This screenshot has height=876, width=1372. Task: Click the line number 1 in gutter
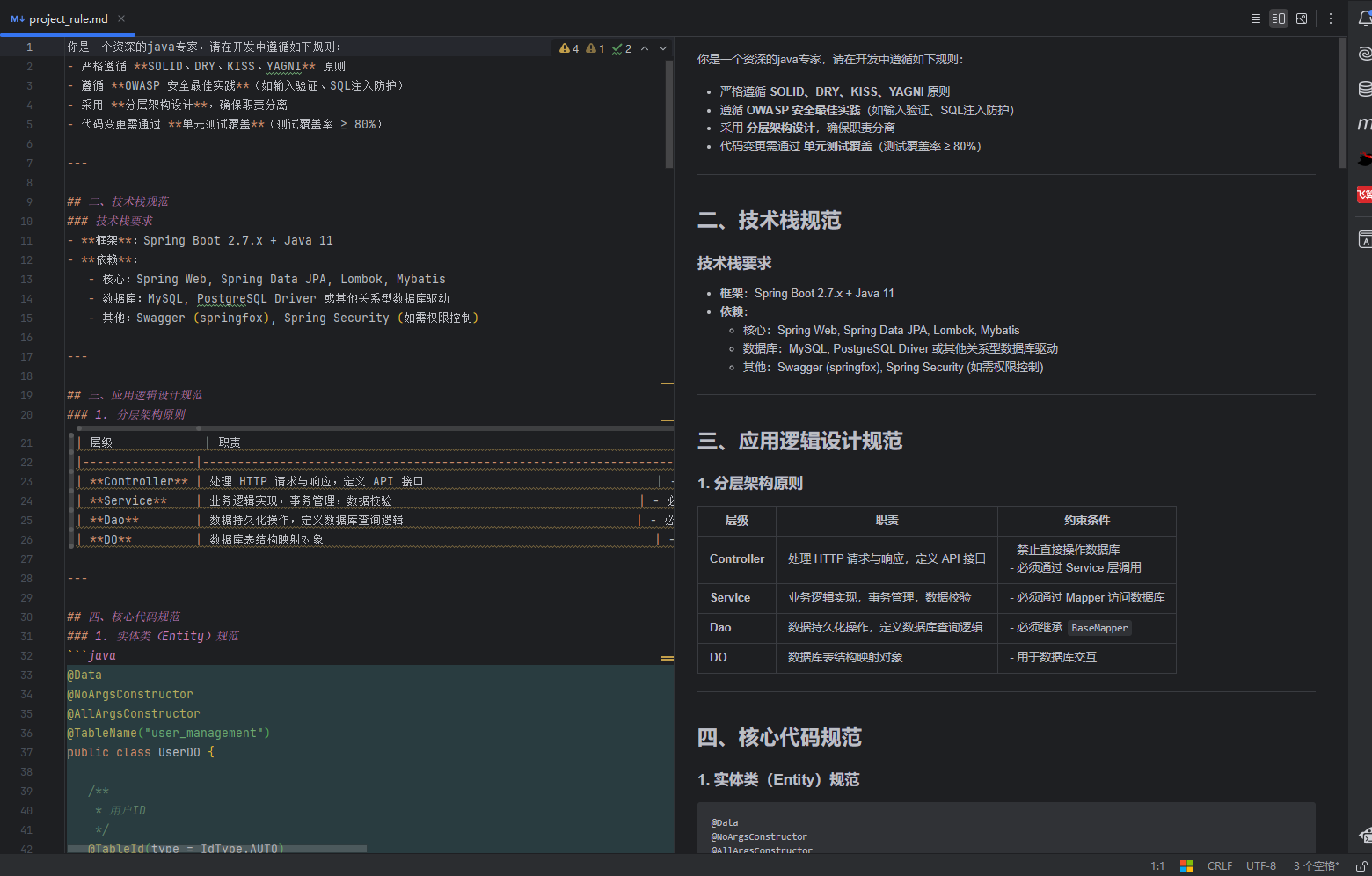[29, 47]
